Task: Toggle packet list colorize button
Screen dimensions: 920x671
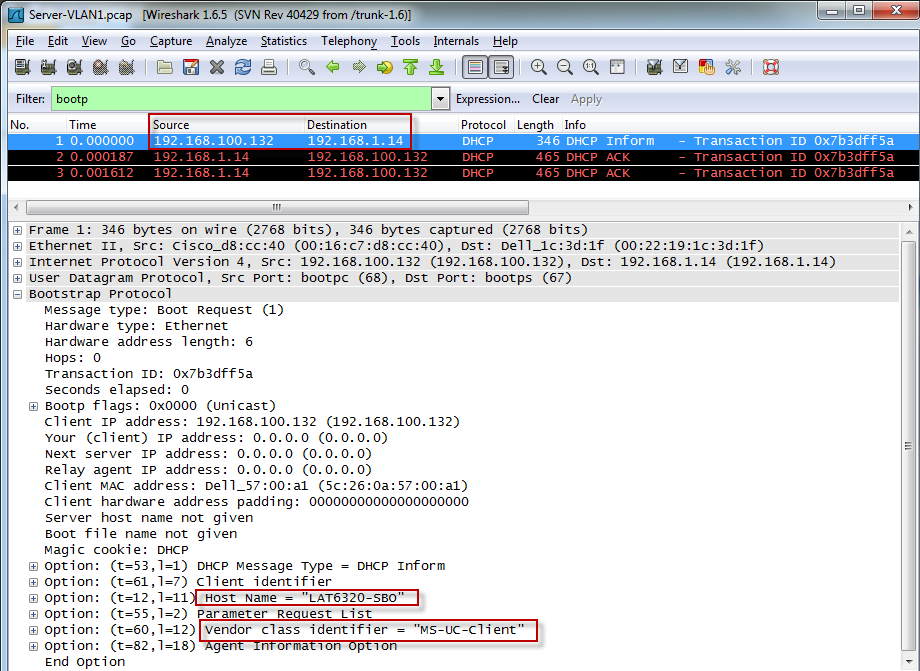Action: (x=475, y=67)
